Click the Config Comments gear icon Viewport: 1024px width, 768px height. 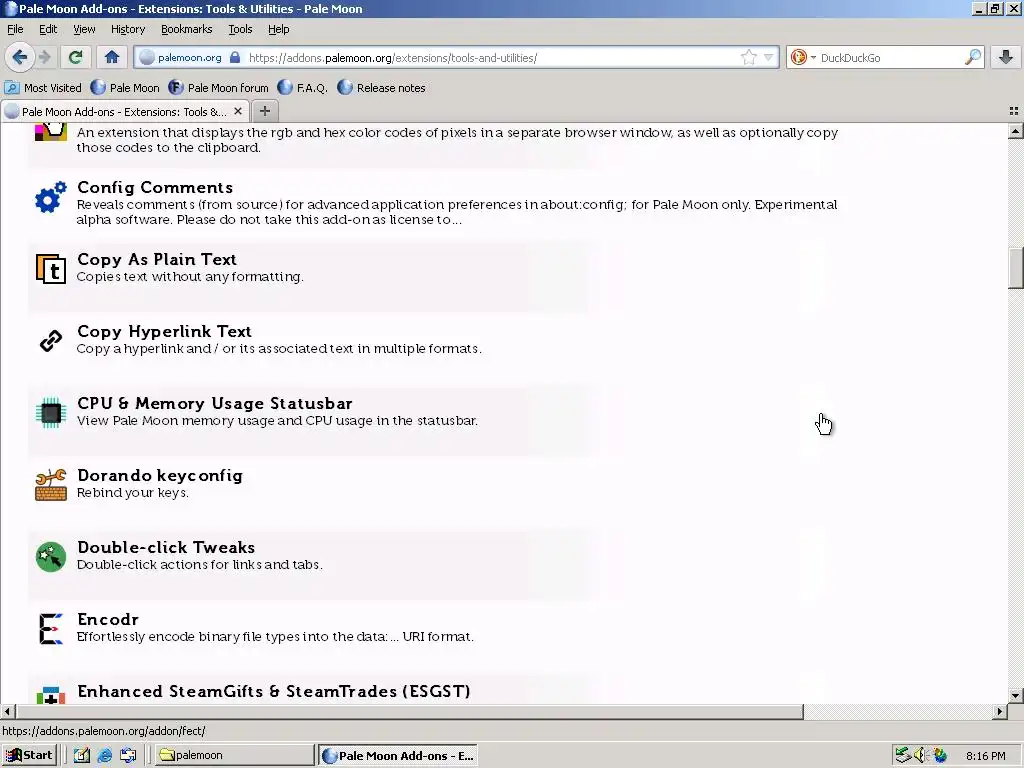coord(51,197)
